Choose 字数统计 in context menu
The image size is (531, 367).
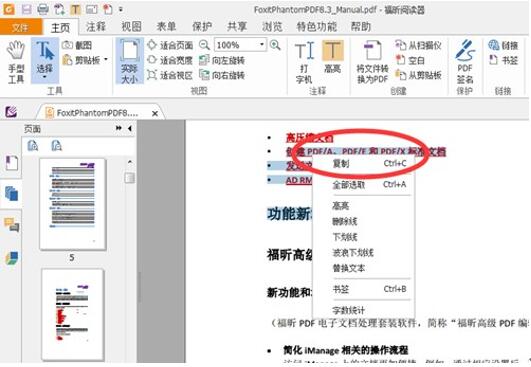point(363,310)
